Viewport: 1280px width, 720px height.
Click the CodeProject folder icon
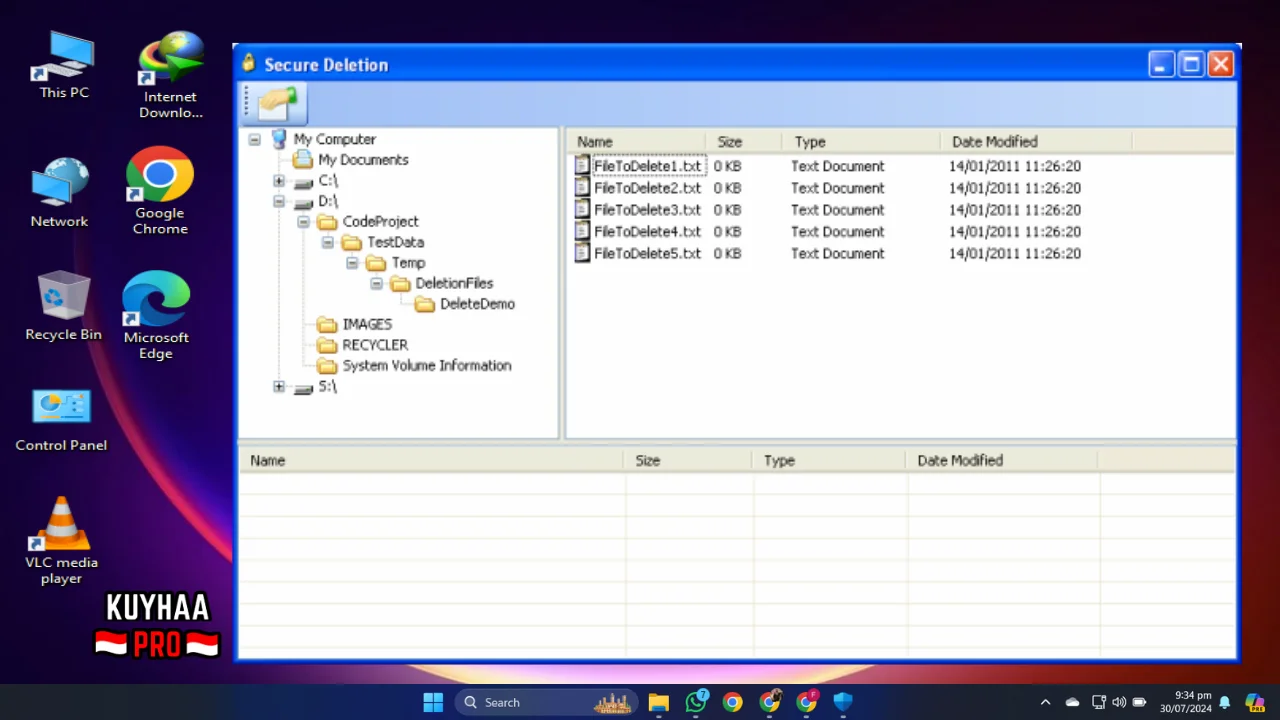click(327, 222)
